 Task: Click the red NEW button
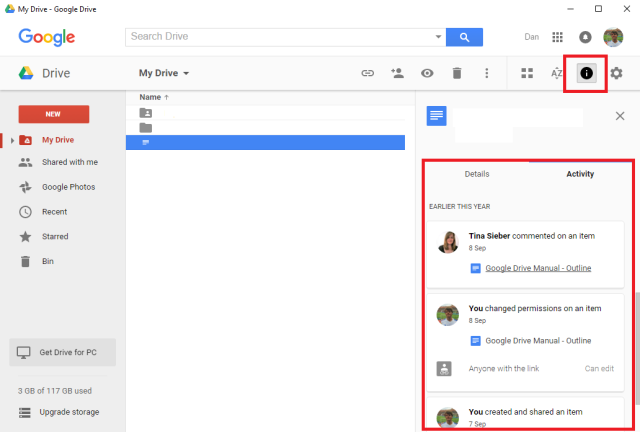pyautogui.click(x=53, y=114)
